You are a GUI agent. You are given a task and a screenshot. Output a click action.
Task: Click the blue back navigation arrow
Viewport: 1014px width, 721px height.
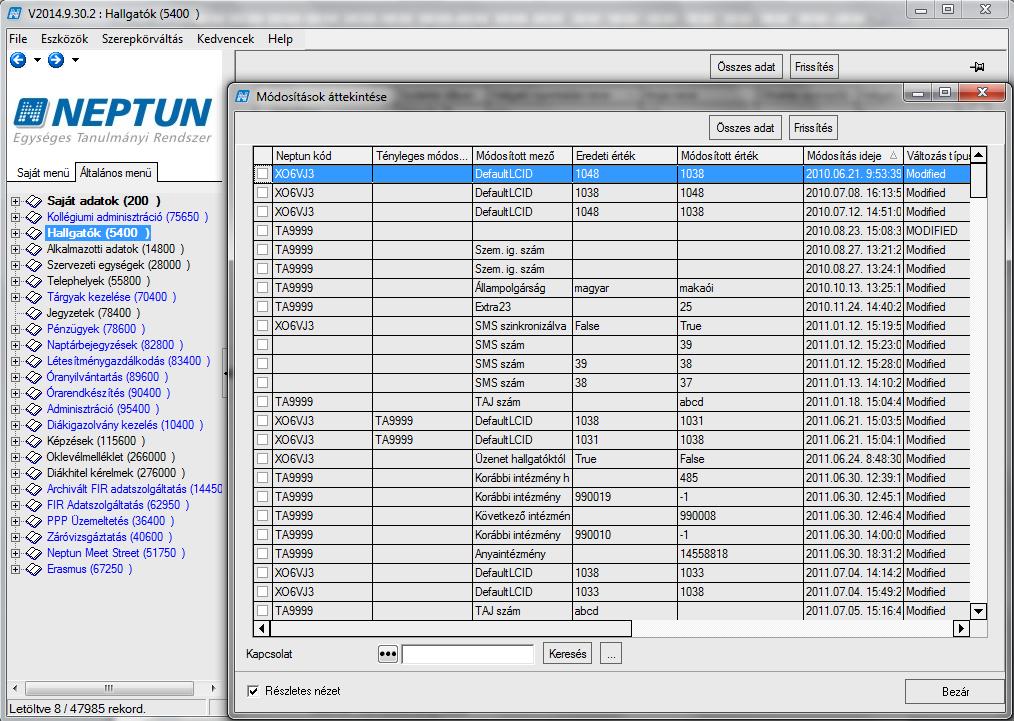pos(18,60)
